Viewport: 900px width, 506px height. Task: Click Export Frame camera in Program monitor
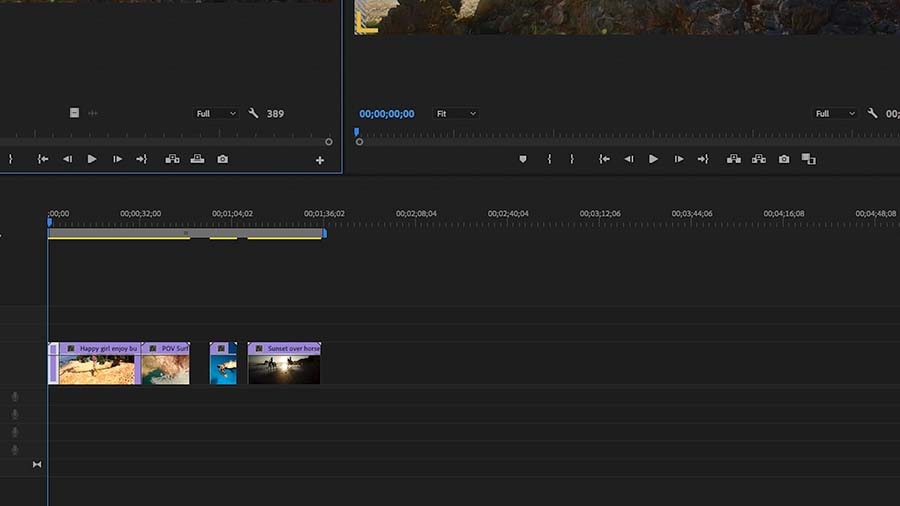[x=784, y=159]
